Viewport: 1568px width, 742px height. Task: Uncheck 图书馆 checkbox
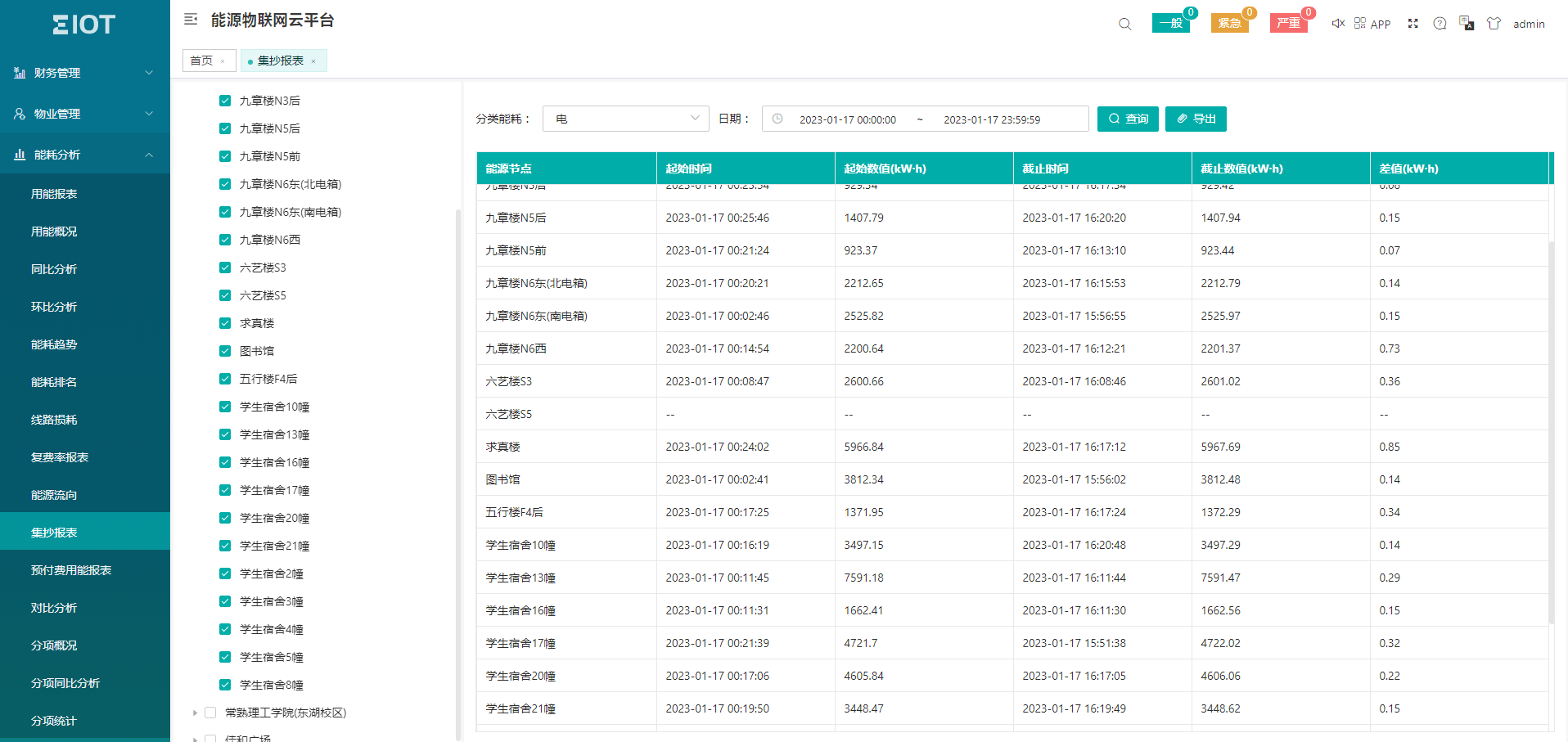point(225,351)
